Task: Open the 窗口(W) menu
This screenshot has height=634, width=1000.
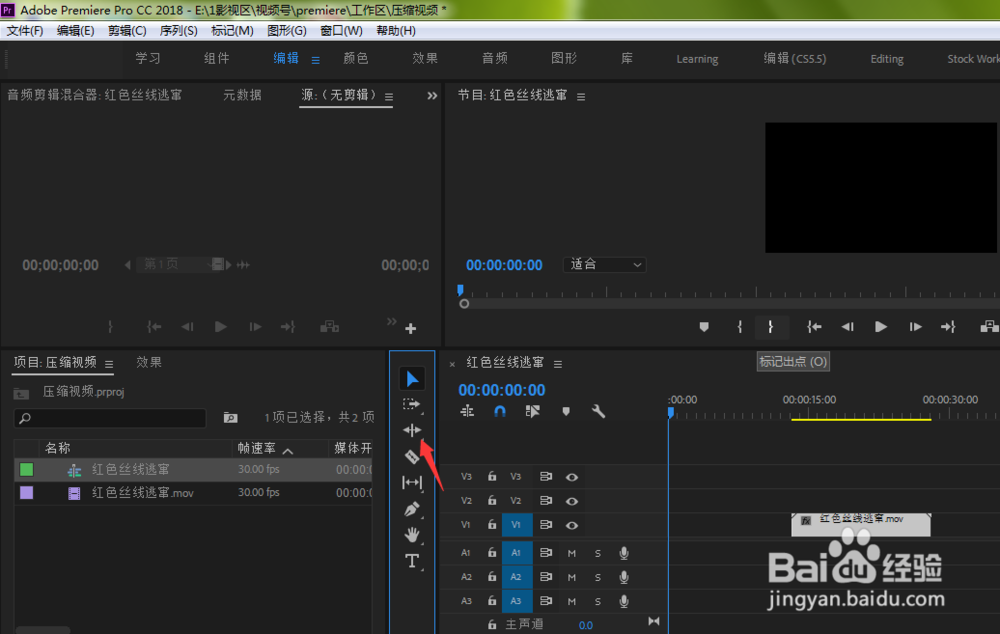Action: click(341, 31)
